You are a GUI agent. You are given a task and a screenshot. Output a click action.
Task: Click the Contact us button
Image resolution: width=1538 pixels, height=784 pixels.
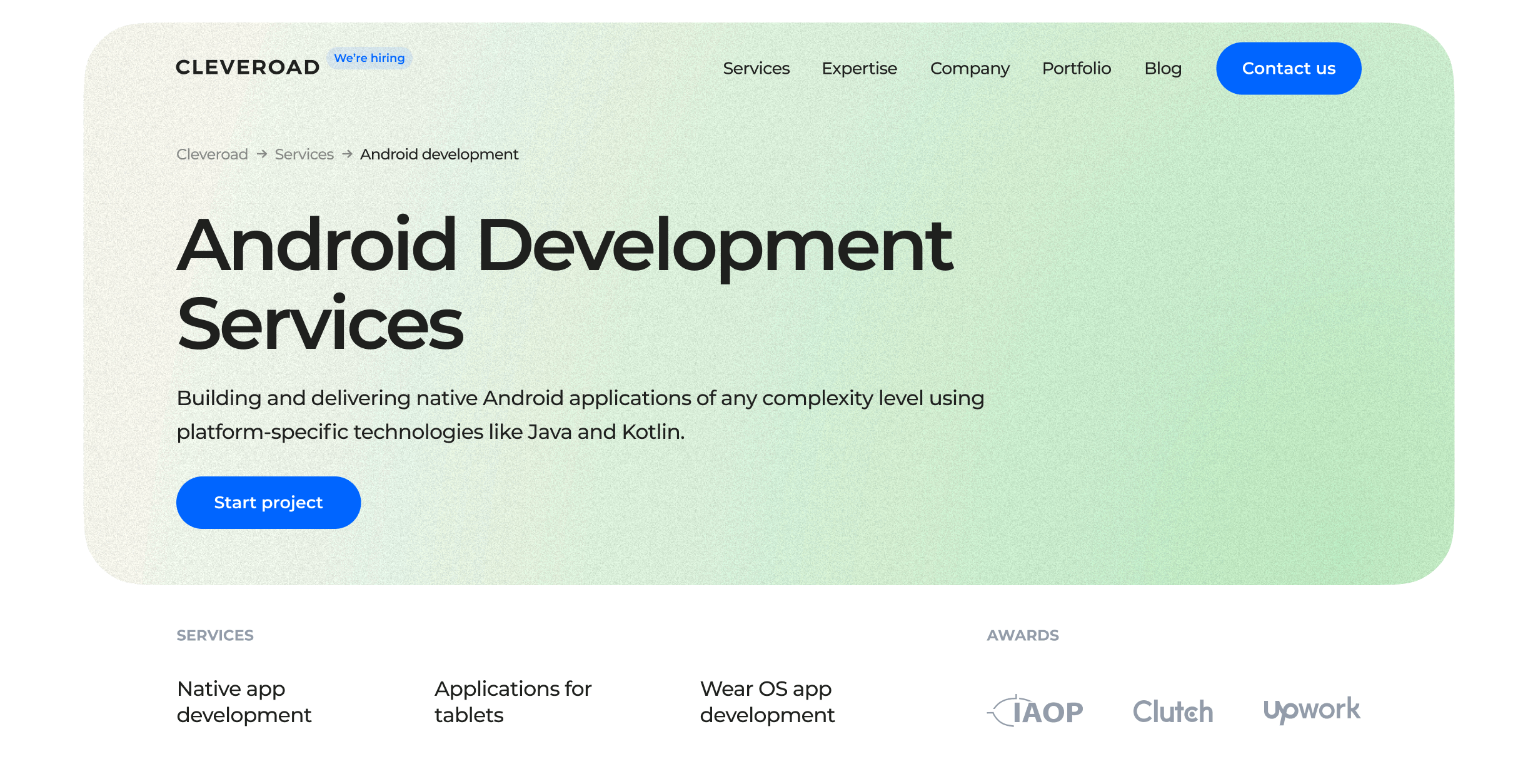point(1289,68)
